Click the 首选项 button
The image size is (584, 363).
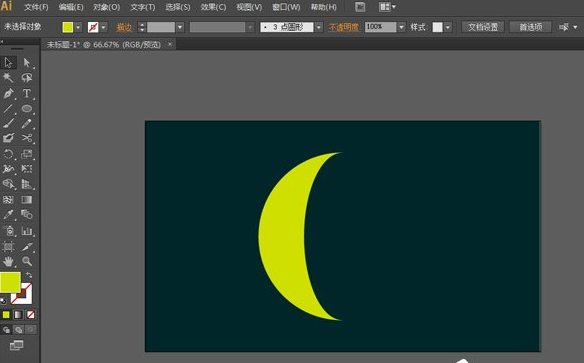pyautogui.click(x=530, y=27)
